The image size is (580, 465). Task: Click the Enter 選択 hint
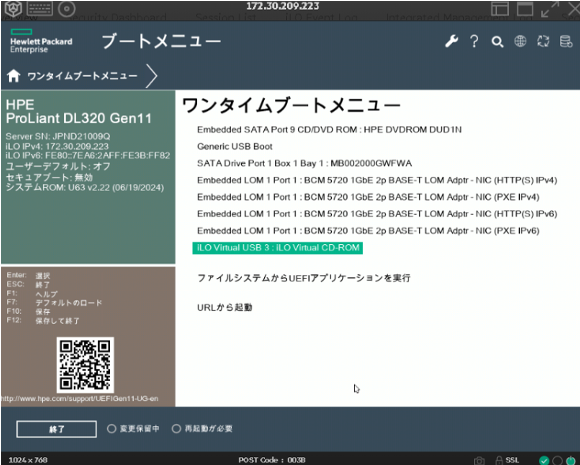point(28,276)
